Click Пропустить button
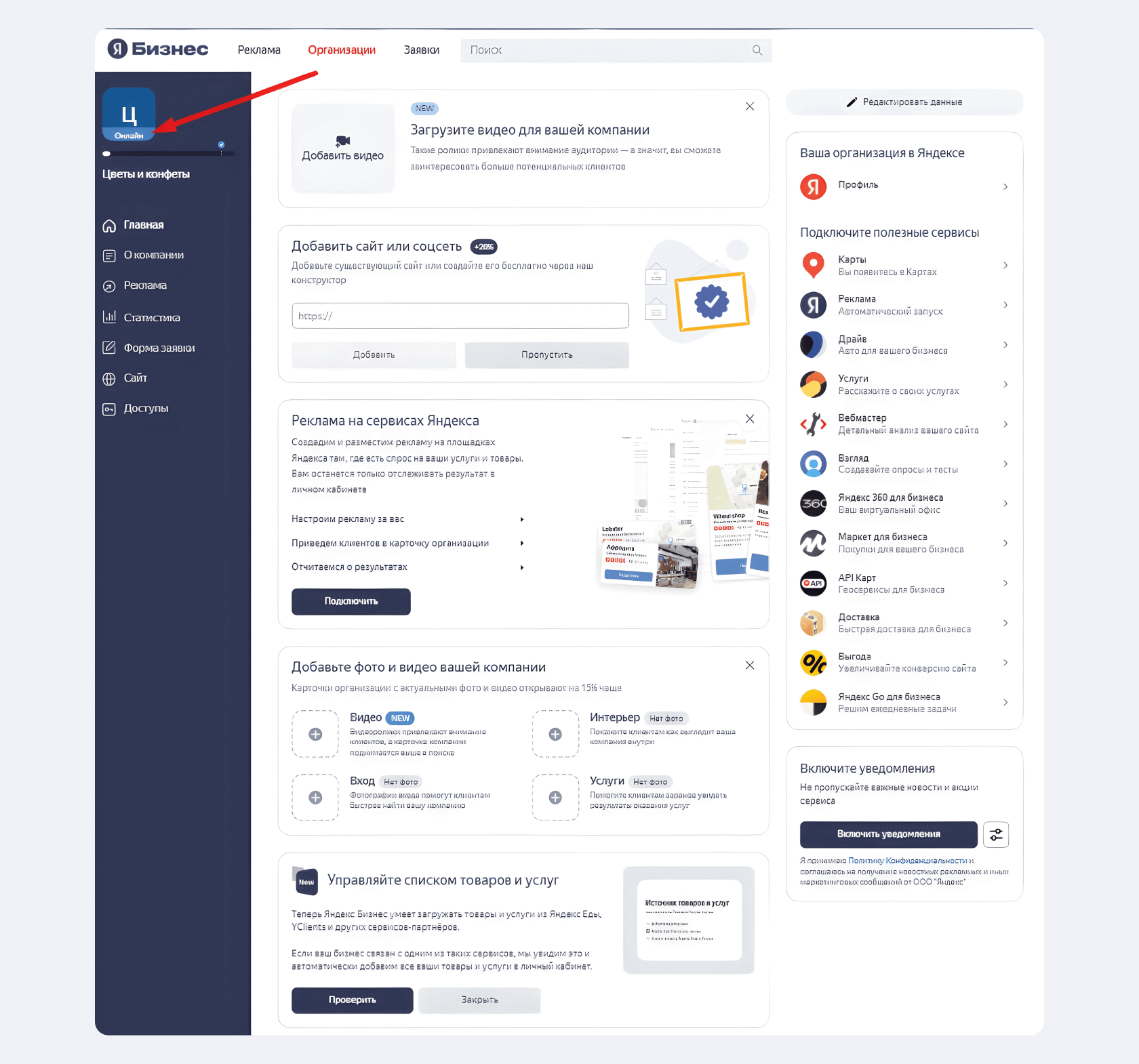Image resolution: width=1139 pixels, height=1064 pixels. click(x=546, y=355)
